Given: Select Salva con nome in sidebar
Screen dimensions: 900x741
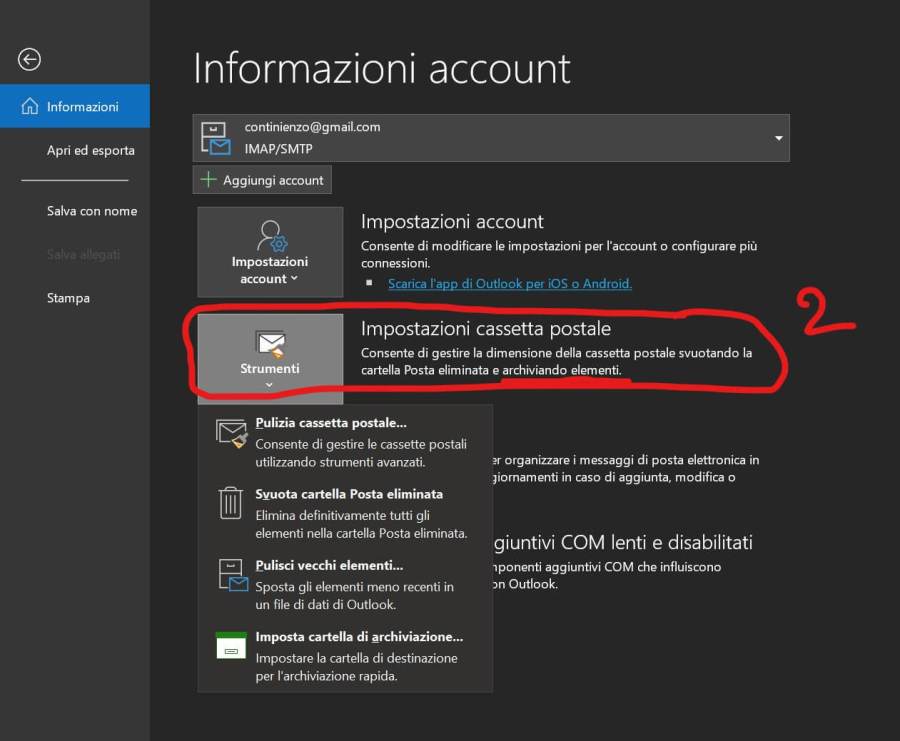Looking at the screenshot, I should click(91, 211).
